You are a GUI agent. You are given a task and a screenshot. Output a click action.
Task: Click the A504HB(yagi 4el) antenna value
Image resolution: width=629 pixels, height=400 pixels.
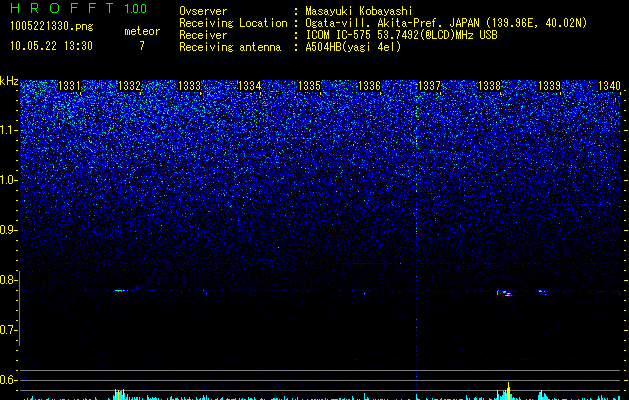pos(353,47)
